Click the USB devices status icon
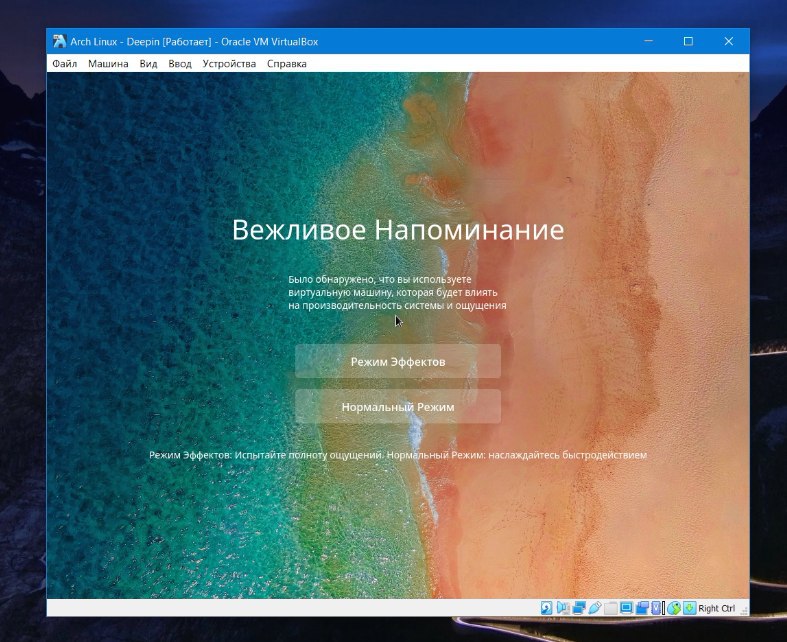The height and width of the screenshot is (642, 787). click(x=595, y=608)
